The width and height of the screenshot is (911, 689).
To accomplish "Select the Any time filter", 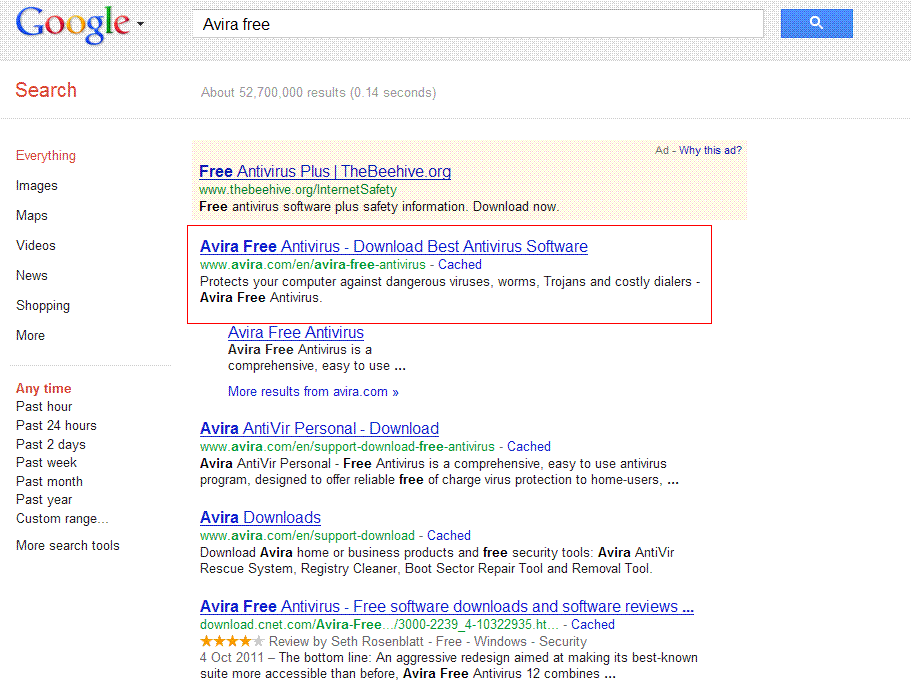I will pyautogui.click(x=44, y=389).
